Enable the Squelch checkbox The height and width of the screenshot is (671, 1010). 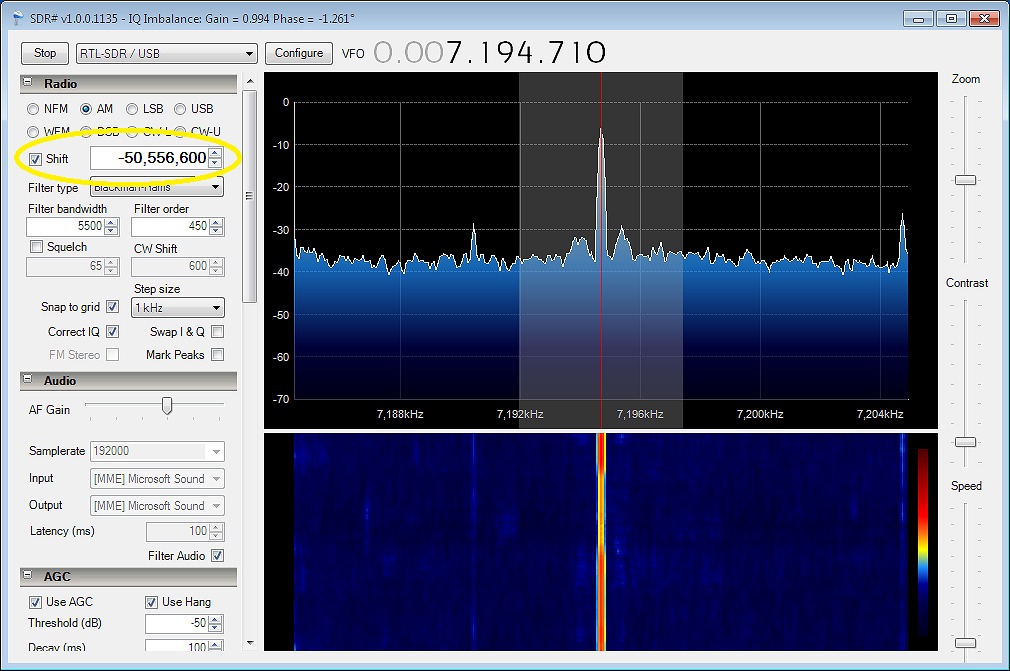[x=36, y=247]
